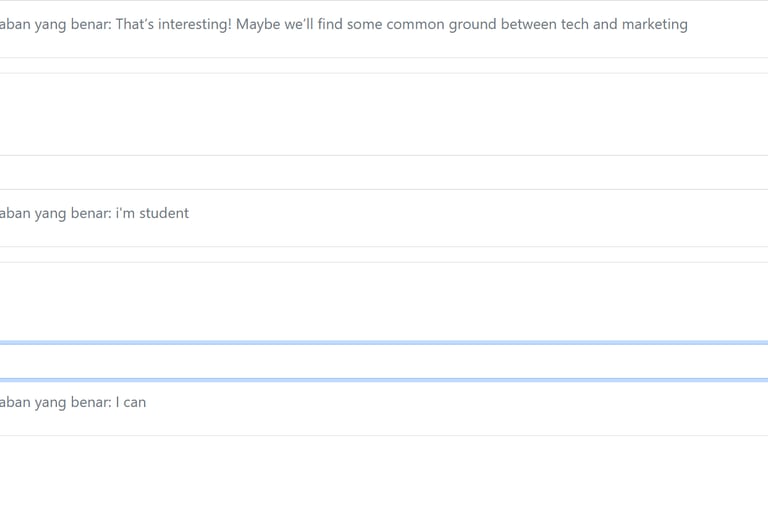This screenshot has height=512, width=768.
Task: Click the word "can" in the last answer
Action: coord(135,402)
